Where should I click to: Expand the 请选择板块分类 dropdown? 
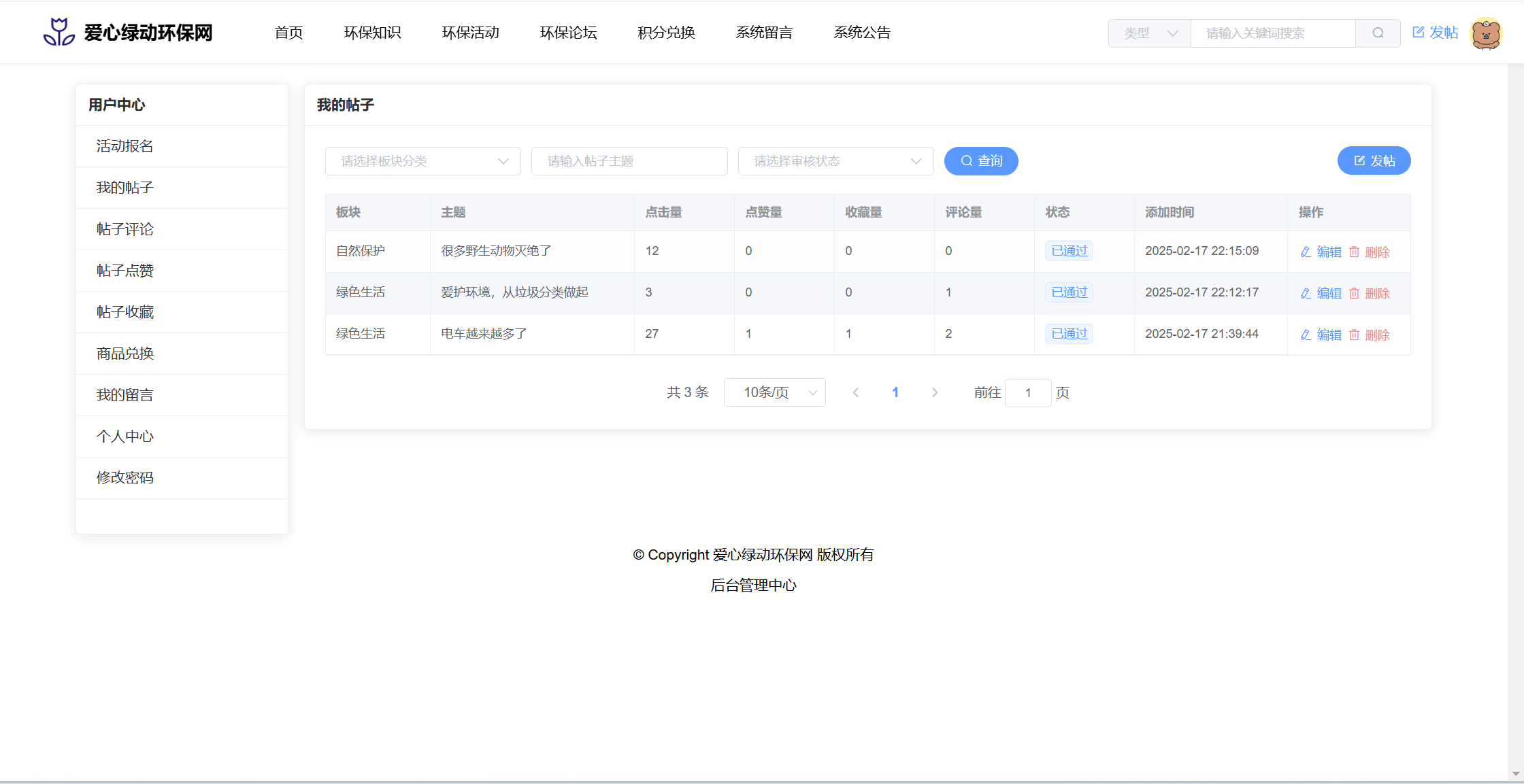[x=423, y=161]
